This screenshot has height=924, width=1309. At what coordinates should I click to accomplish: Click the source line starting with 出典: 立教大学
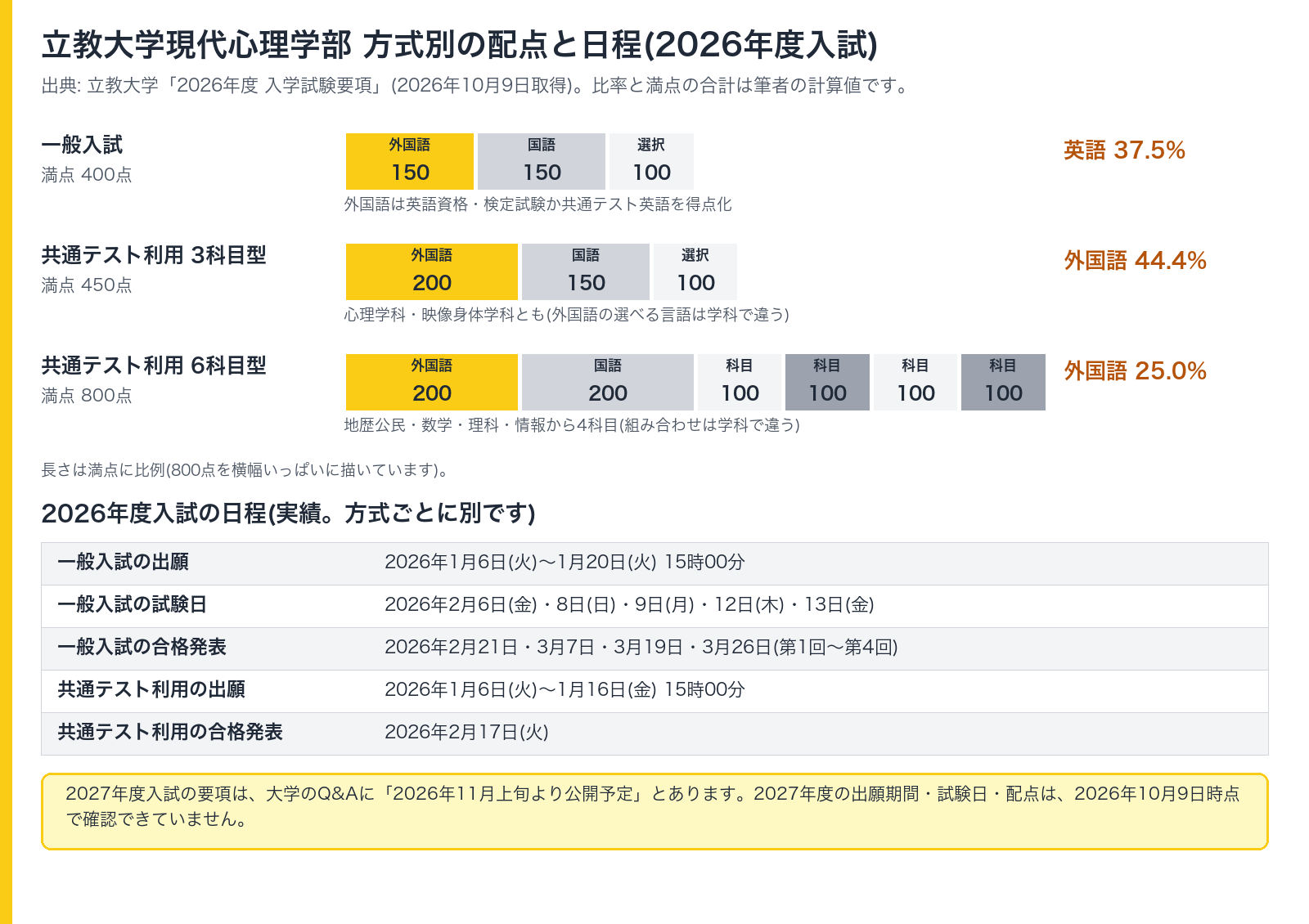(x=477, y=86)
